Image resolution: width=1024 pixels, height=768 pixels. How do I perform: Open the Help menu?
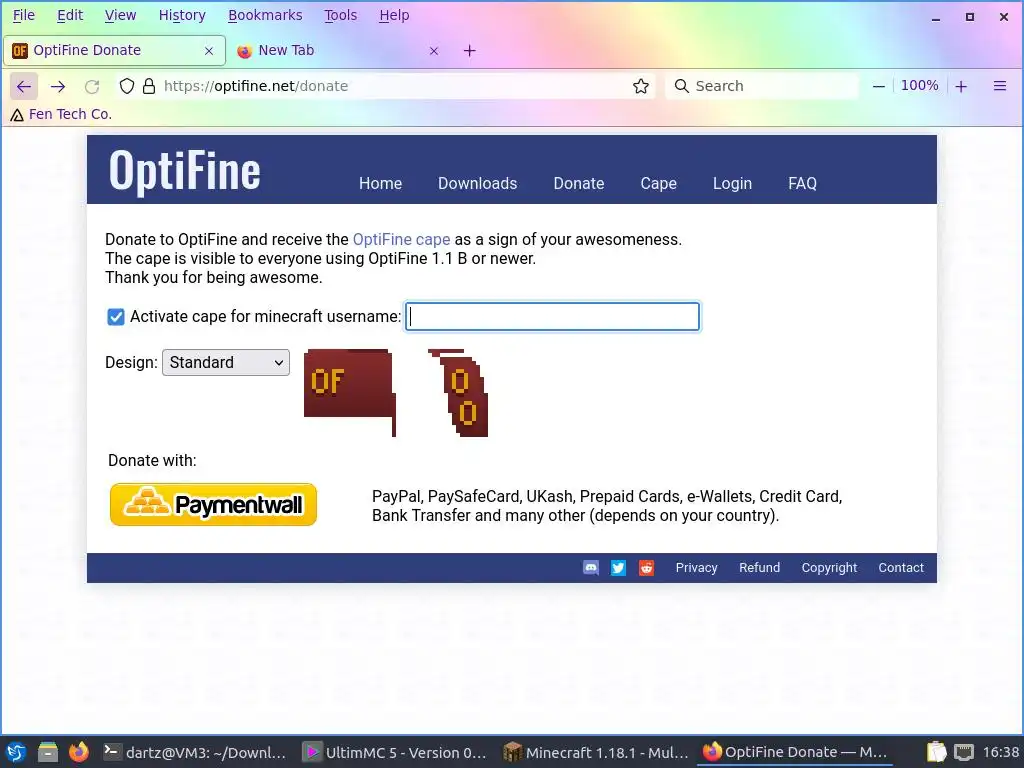[394, 15]
